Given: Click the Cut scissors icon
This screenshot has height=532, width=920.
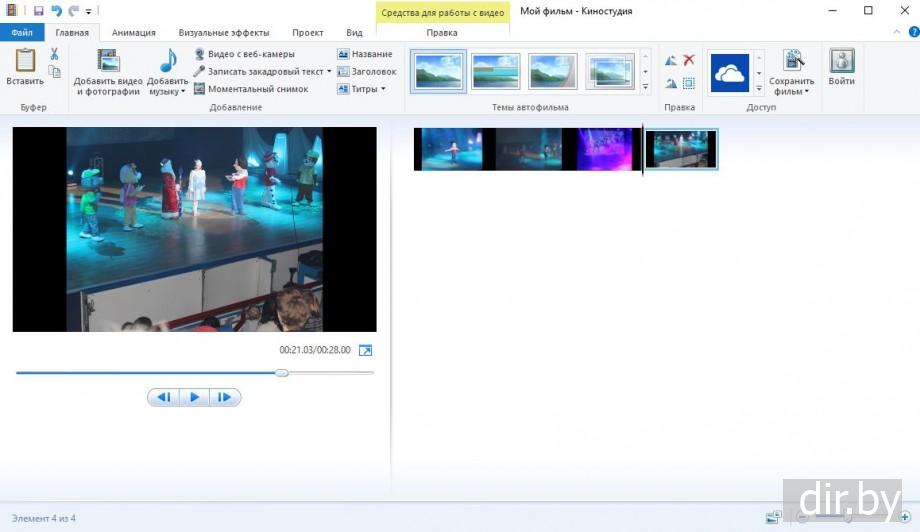Looking at the screenshot, I should [54, 54].
